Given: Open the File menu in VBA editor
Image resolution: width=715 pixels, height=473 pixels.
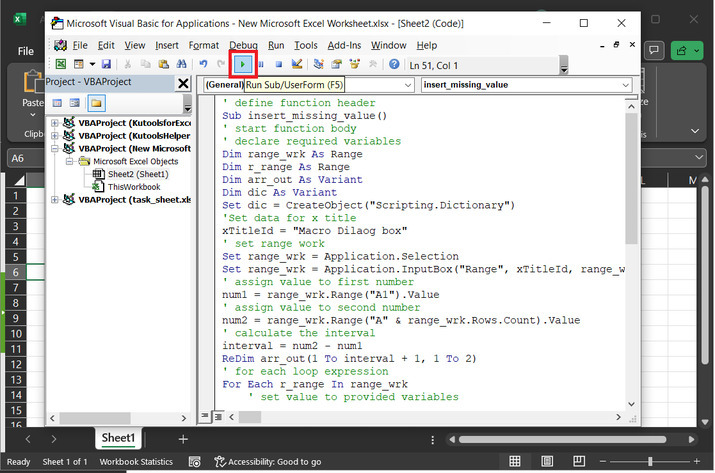Looking at the screenshot, I should [x=80, y=45].
